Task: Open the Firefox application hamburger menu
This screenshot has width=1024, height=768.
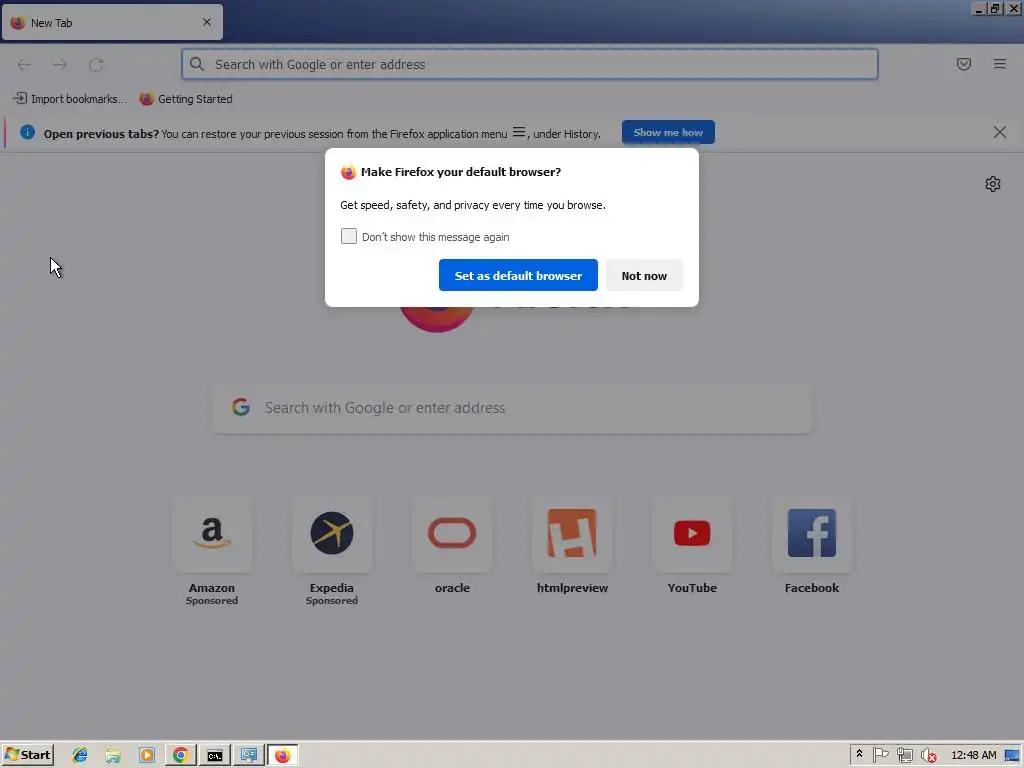Action: click(1000, 64)
